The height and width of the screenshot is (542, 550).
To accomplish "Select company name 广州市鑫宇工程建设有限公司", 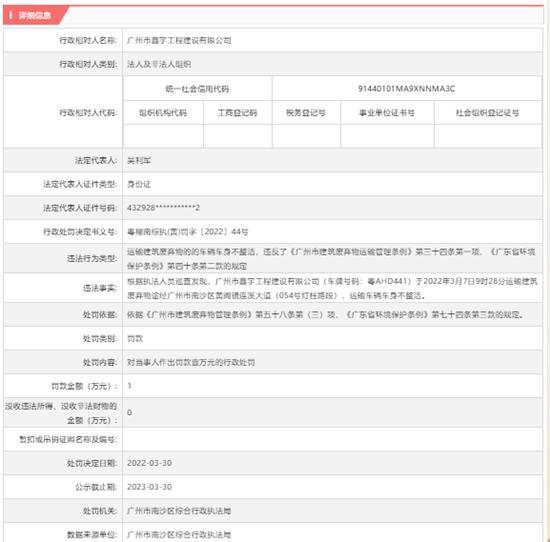I will [179, 40].
